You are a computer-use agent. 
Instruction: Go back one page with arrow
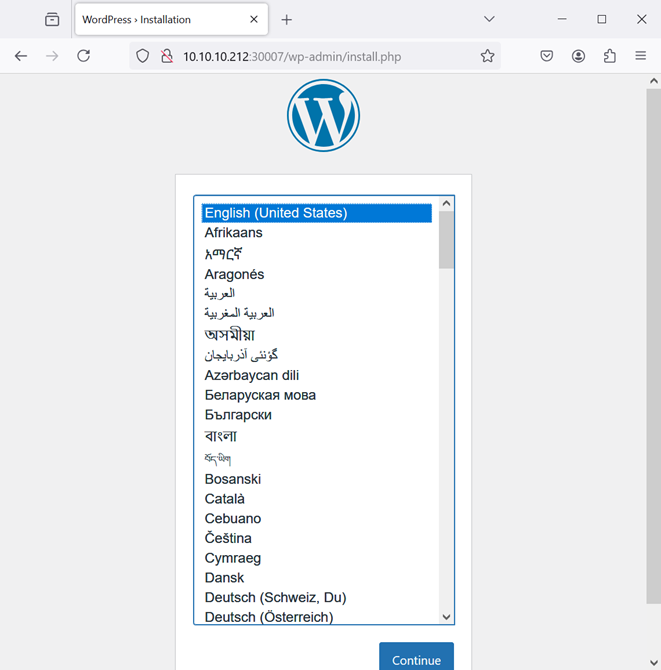[21, 56]
